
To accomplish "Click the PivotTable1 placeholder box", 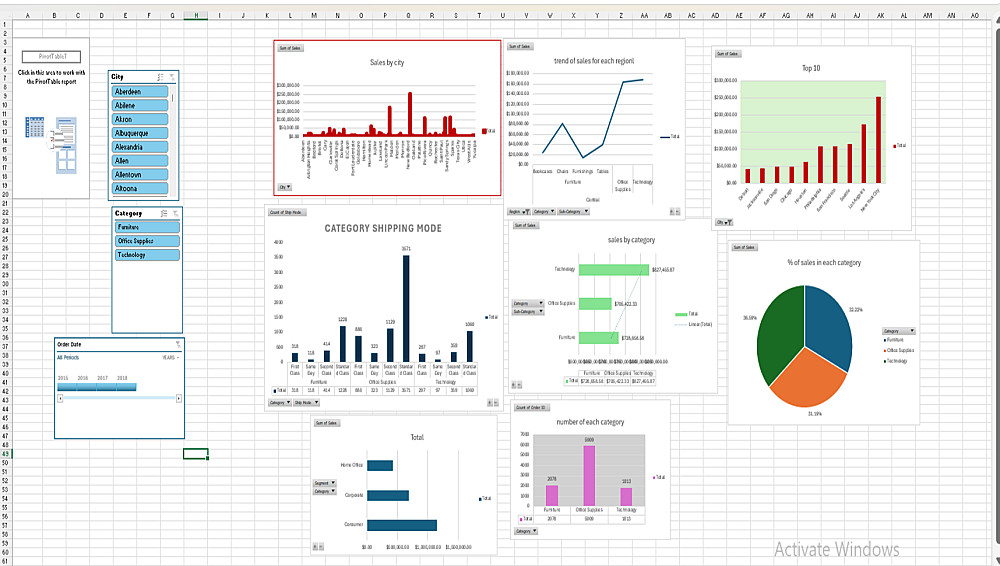I will (52, 57).
